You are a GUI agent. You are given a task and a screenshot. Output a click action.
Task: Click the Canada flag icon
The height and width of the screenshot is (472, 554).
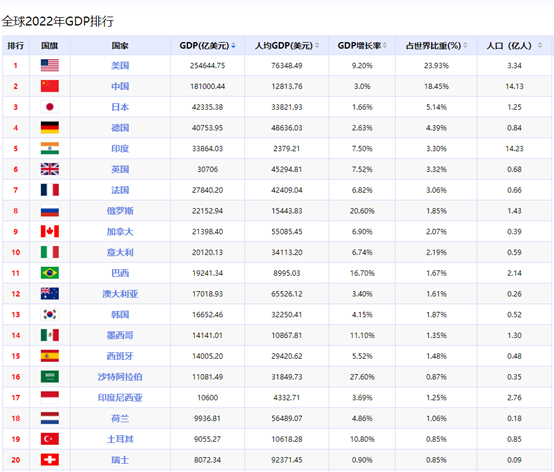coord(50,231)
